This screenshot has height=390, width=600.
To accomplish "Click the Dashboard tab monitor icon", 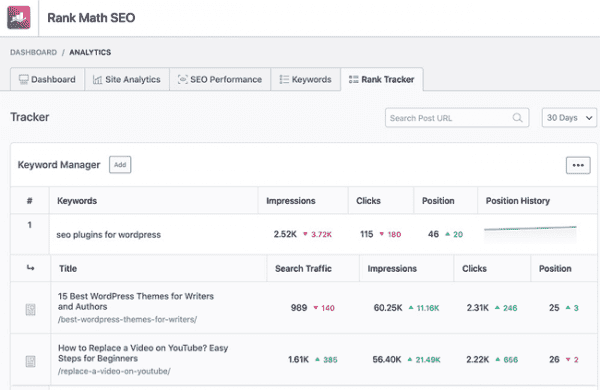I will pyautogui.click(x=23, y=80).
